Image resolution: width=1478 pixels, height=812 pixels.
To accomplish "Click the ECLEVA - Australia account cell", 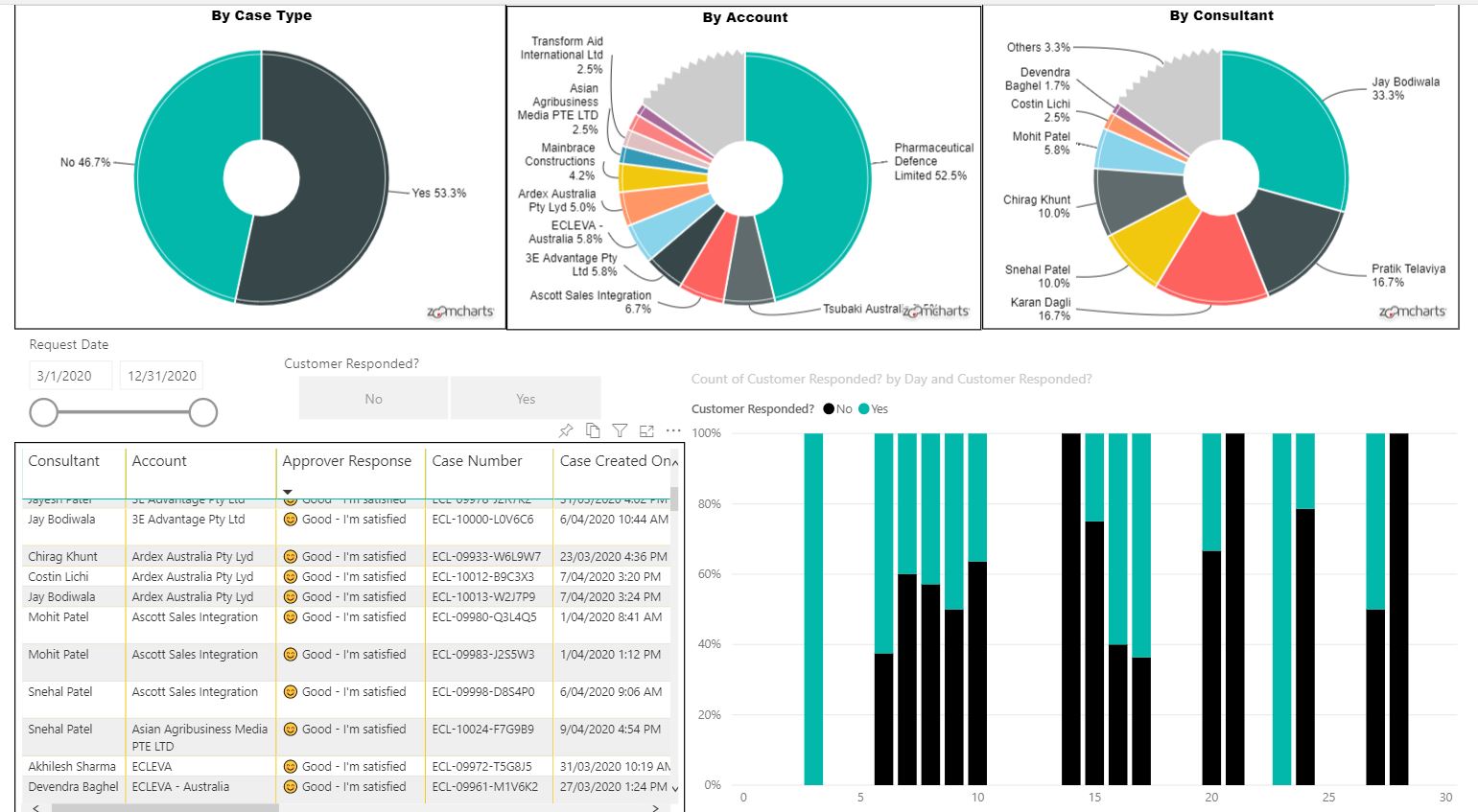I will [180, 786].
